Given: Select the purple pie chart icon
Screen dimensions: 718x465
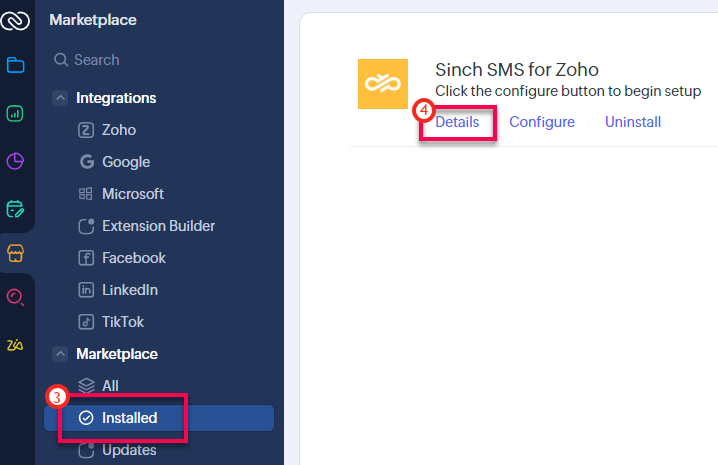Looking at the screenshot, I should coord(15,161).
